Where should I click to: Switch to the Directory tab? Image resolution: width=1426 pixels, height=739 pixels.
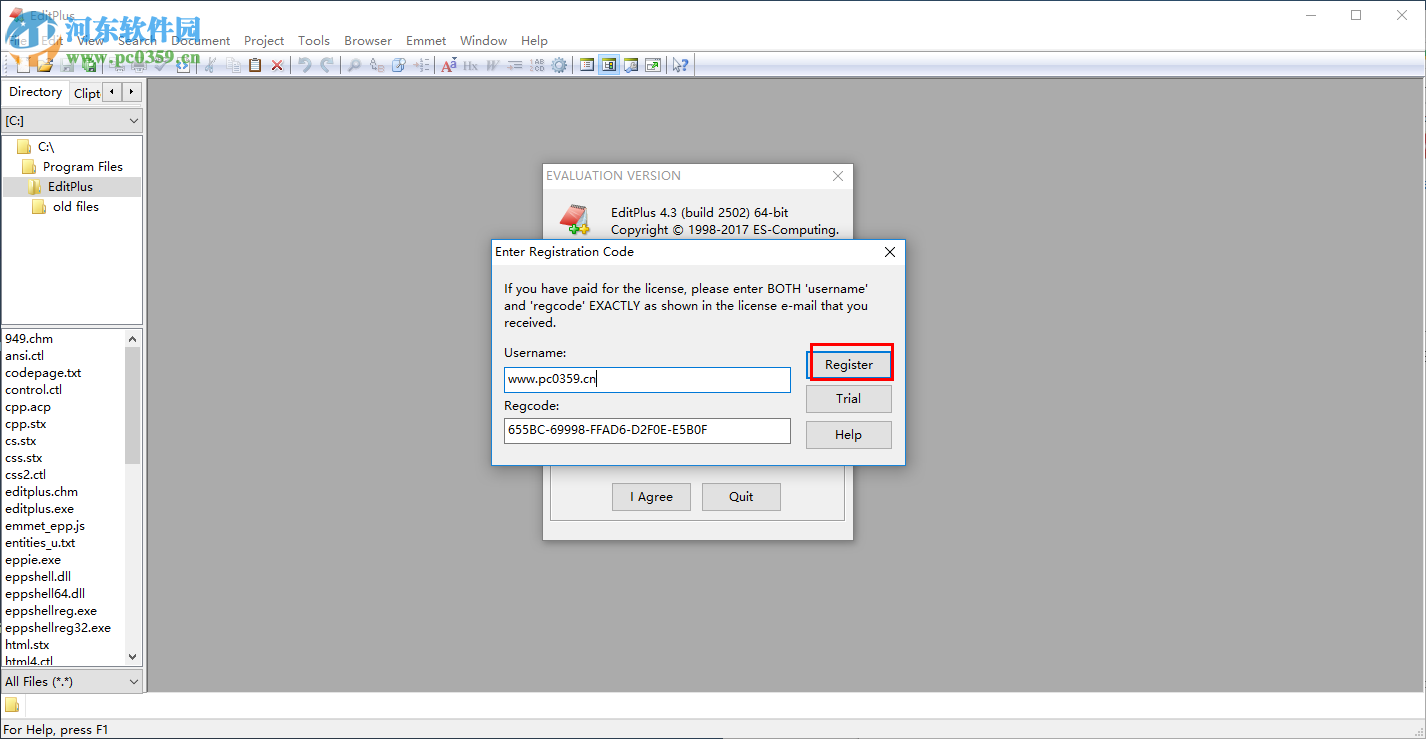(36, 92)
